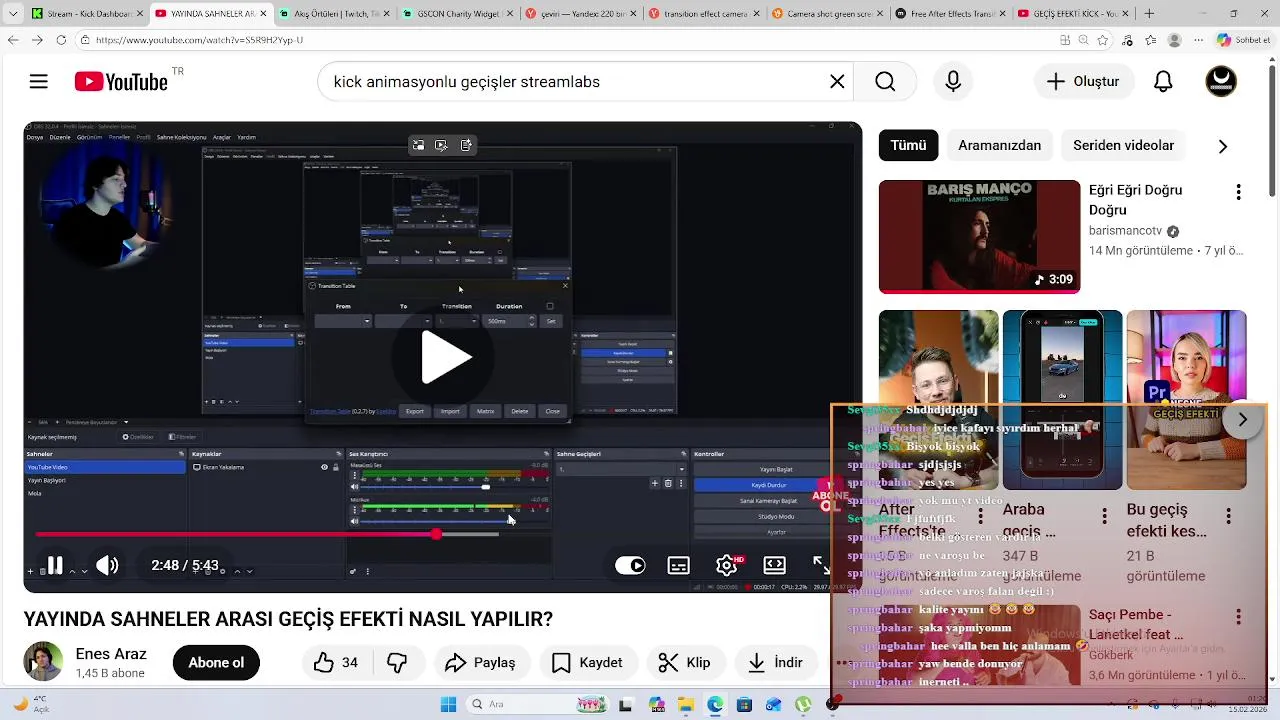Switch to the Free After Effects Transitions tab
This screenshot has height=720, width=1280.
[x=948, y=14]
